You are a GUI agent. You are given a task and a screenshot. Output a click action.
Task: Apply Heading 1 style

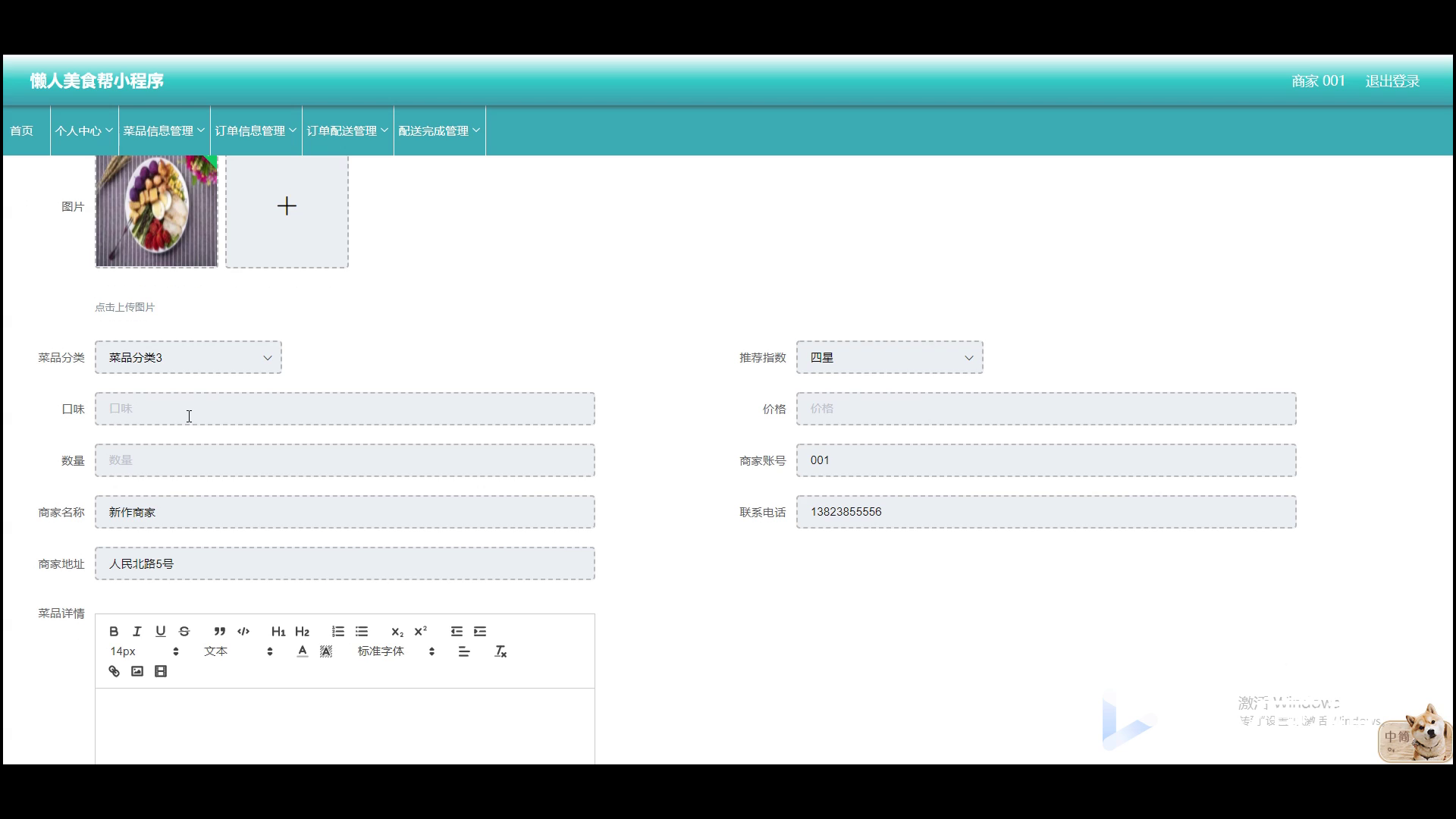278,631
